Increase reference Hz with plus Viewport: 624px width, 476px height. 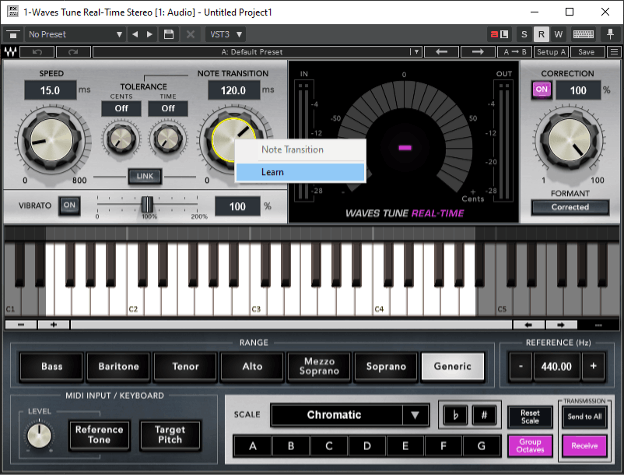click(593, 367)
